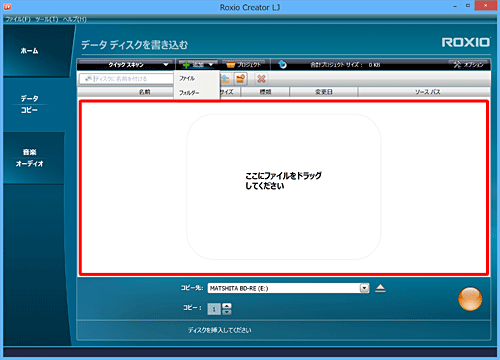The width and height of the screenshot is (500, 360).
Task: Click the ディスクを挿入してください status text
Action: tap(219, 330)
